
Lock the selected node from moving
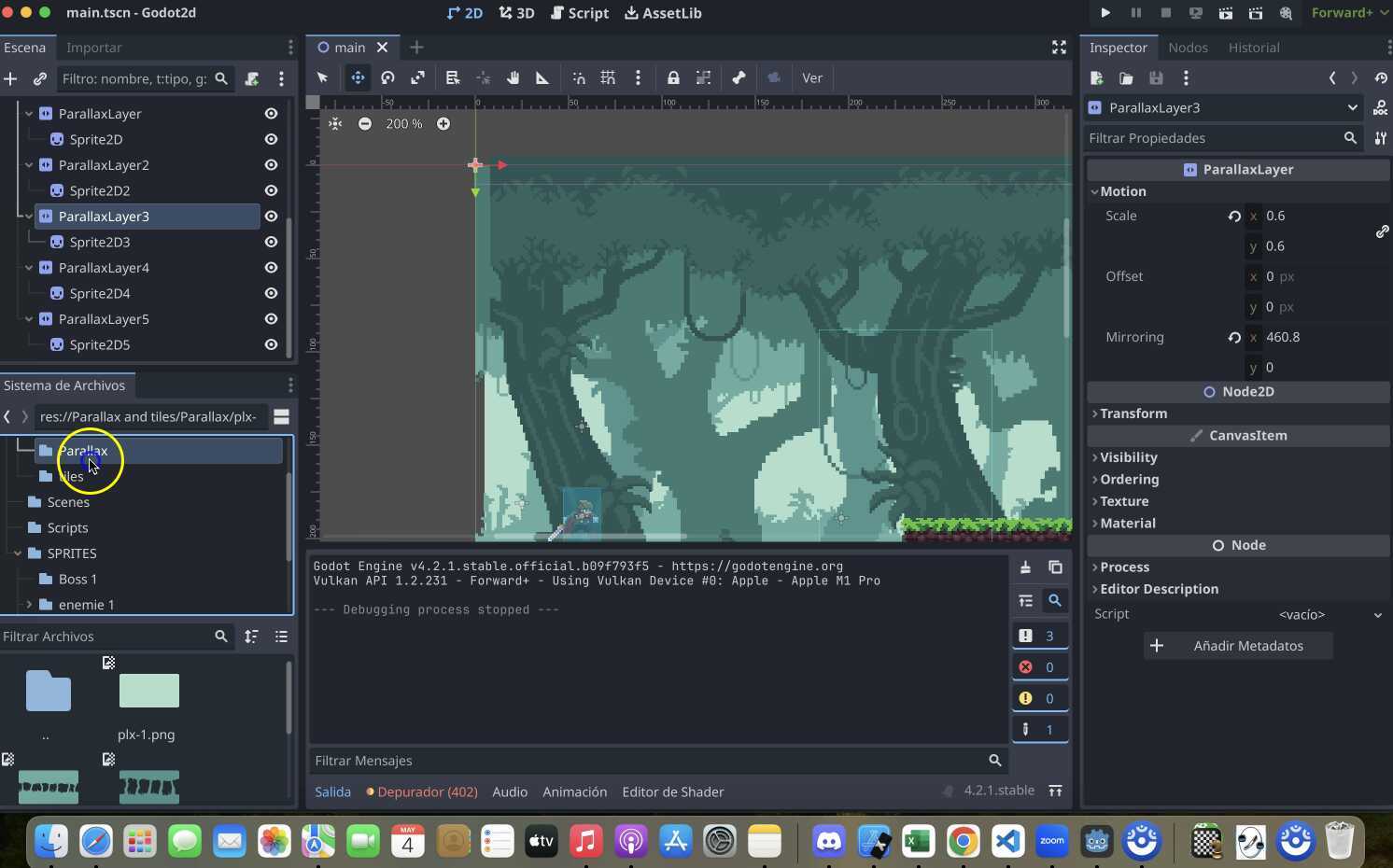[673, 77]
